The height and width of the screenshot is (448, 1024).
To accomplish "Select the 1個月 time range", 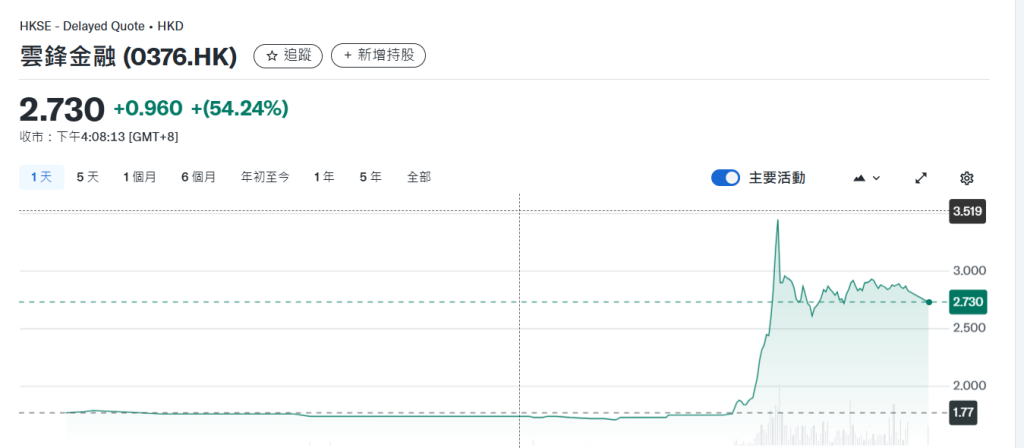I will (x=140, y=177).
